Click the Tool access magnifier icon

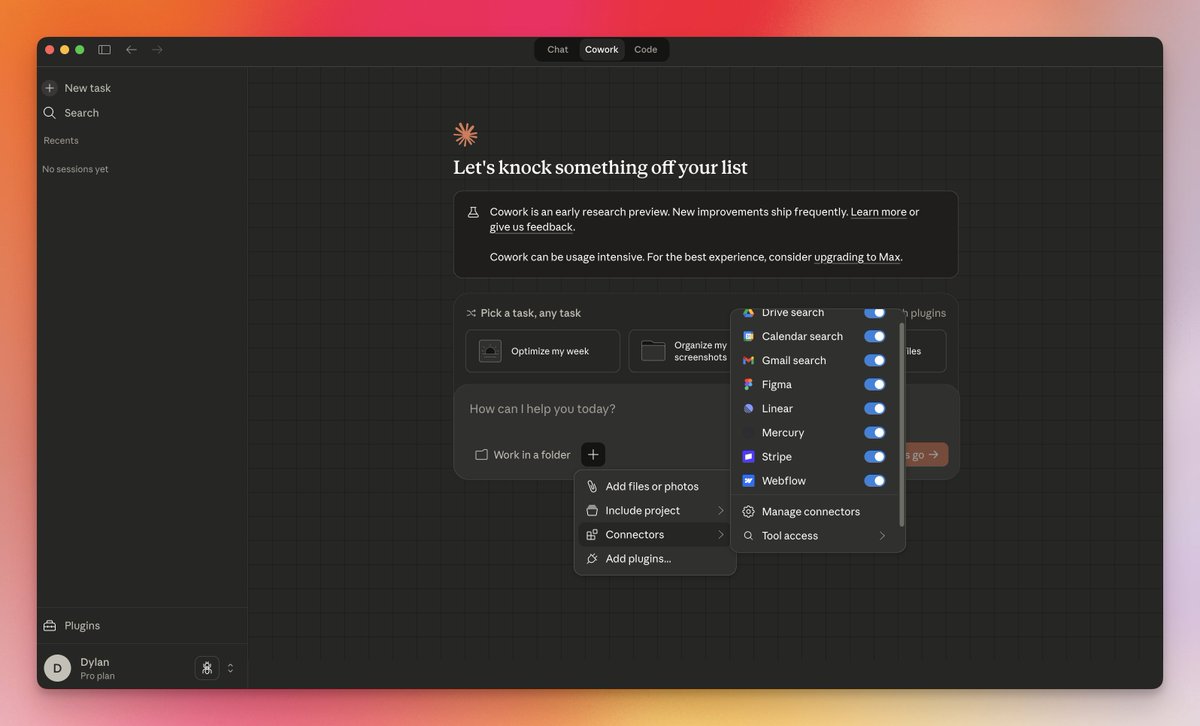pyautogui.click(x=748, y=536)
